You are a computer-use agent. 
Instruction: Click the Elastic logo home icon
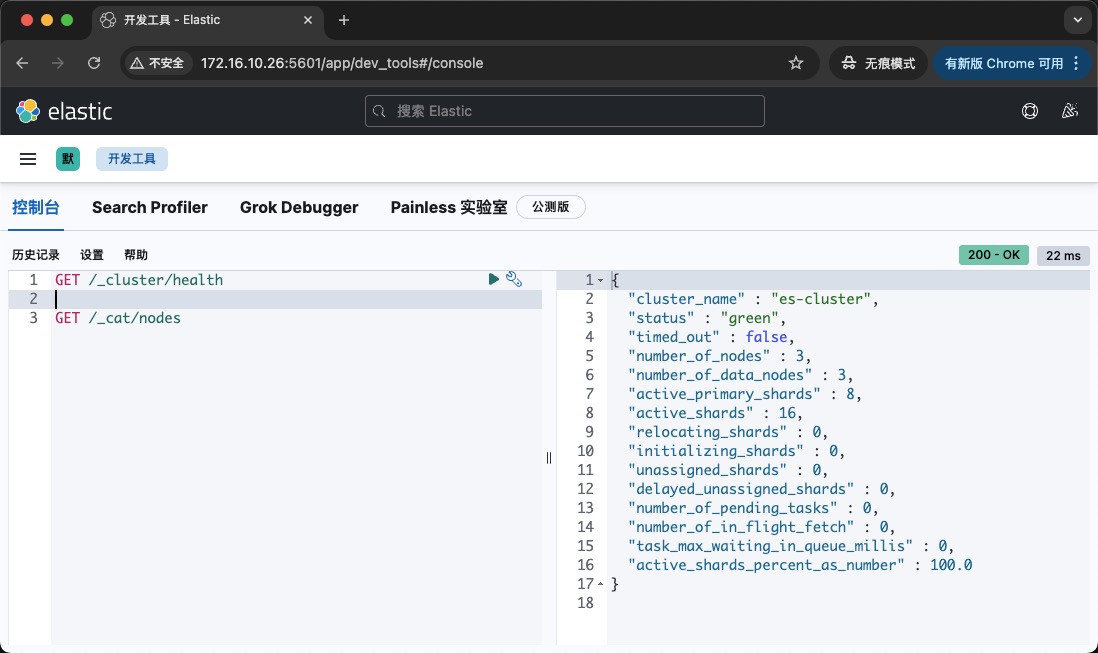coord(28,111)
